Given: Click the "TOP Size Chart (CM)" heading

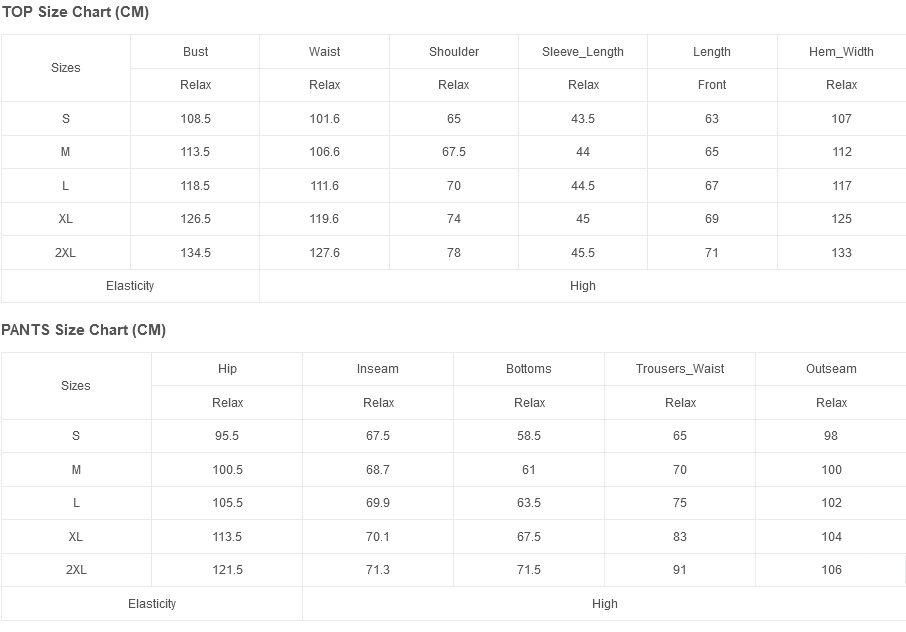Looking at the screenshot, I should [x=76, y=12].
